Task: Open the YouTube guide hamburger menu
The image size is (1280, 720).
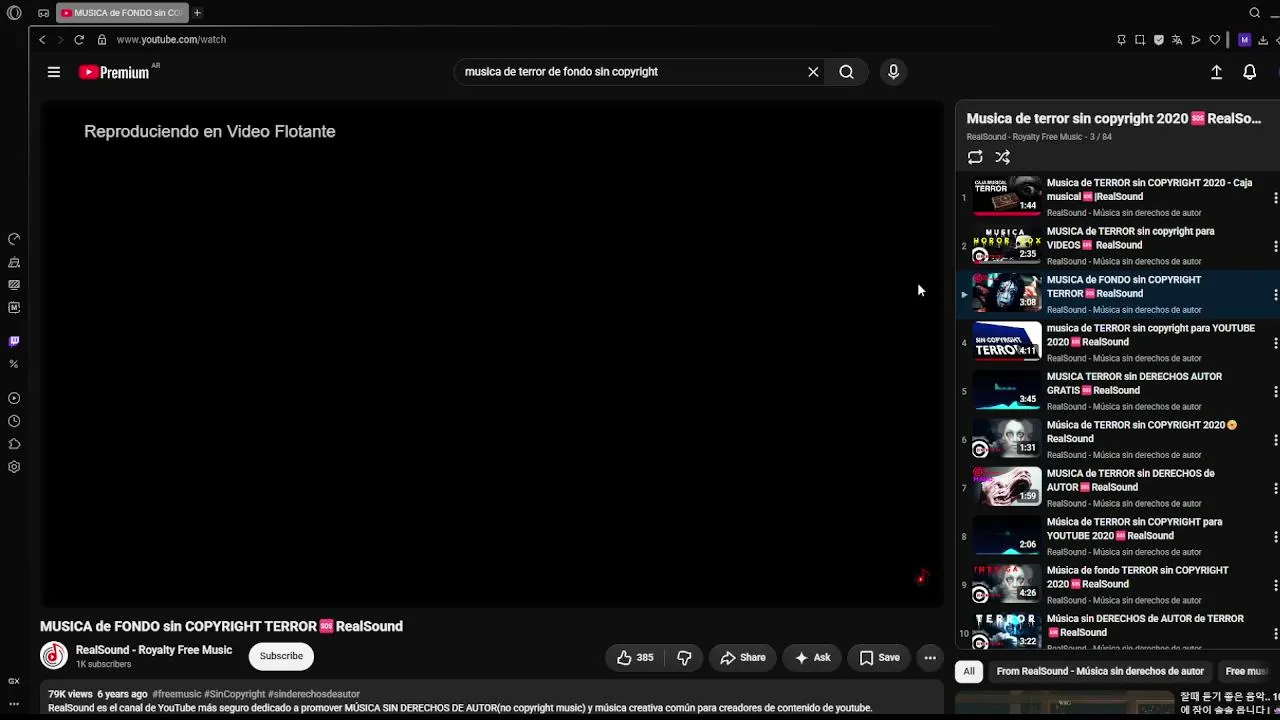Action: coord(54,72)
